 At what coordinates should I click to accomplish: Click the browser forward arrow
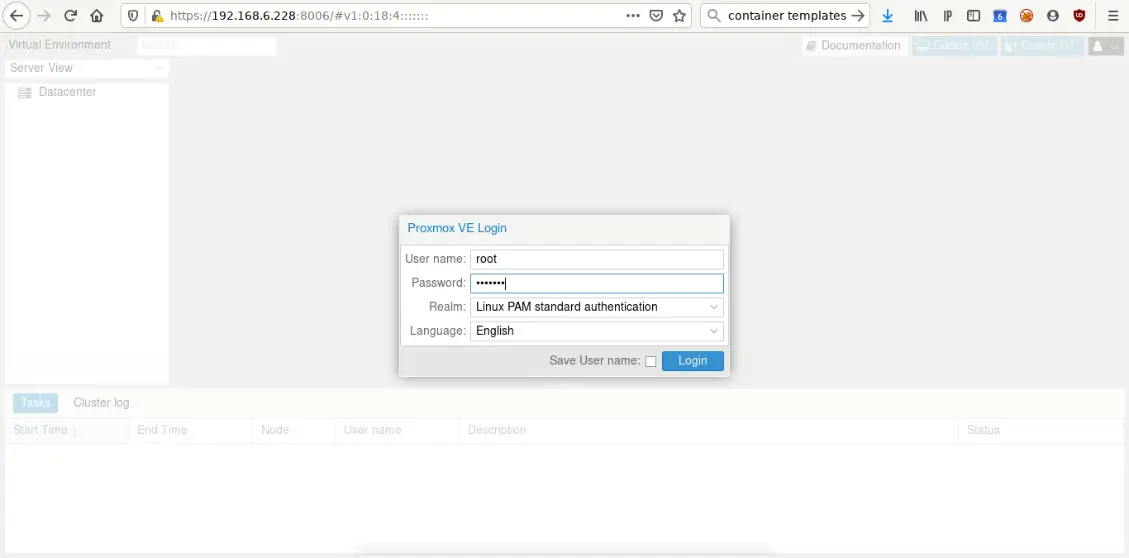44,16
